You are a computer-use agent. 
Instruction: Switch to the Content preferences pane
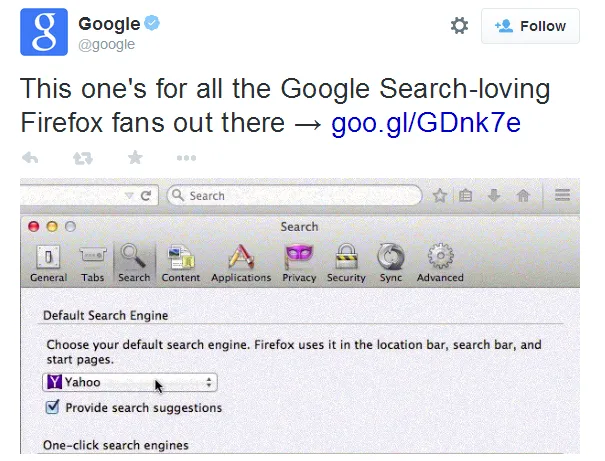181,263
